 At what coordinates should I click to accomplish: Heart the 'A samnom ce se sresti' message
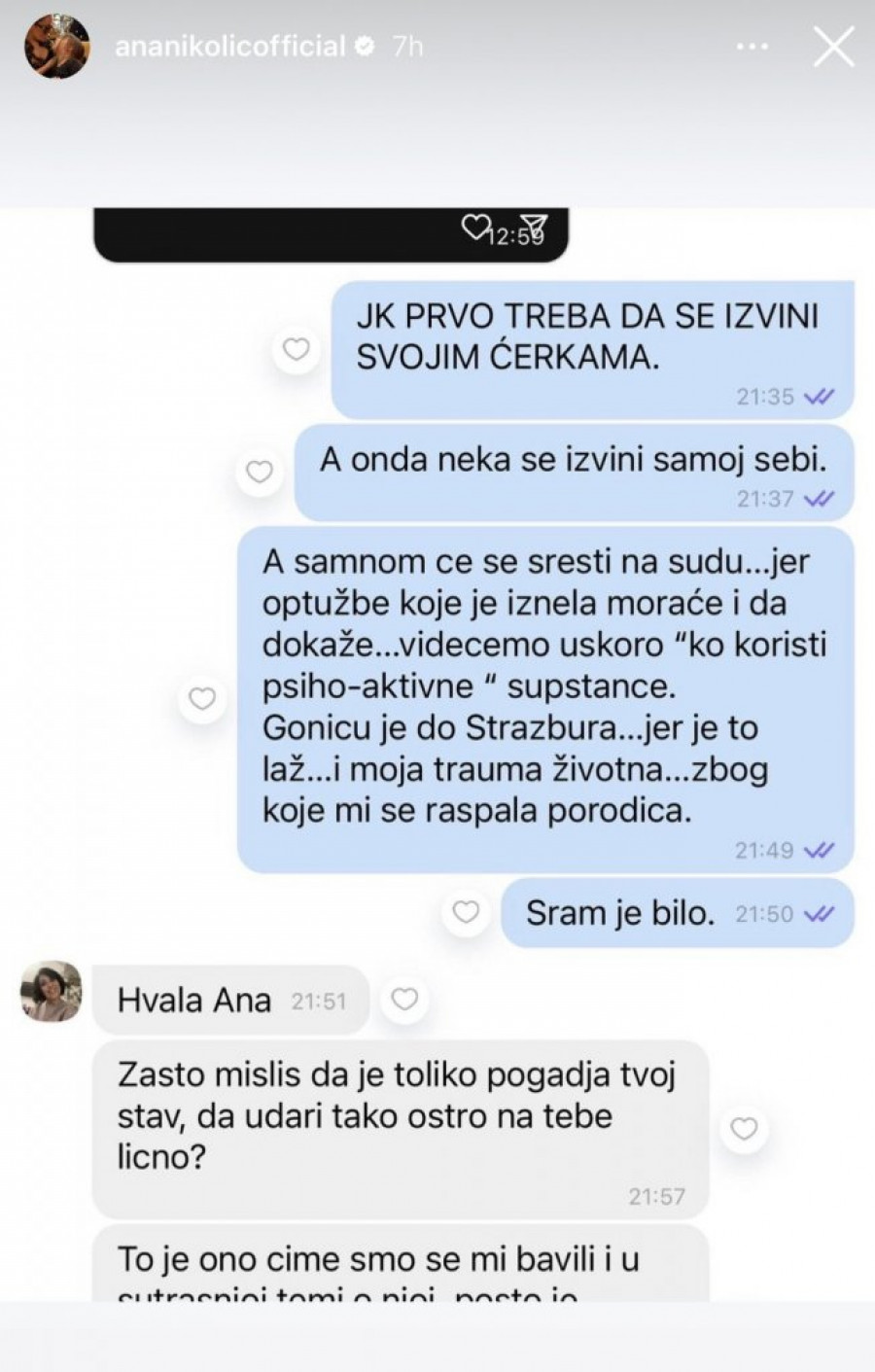point(201,698)
